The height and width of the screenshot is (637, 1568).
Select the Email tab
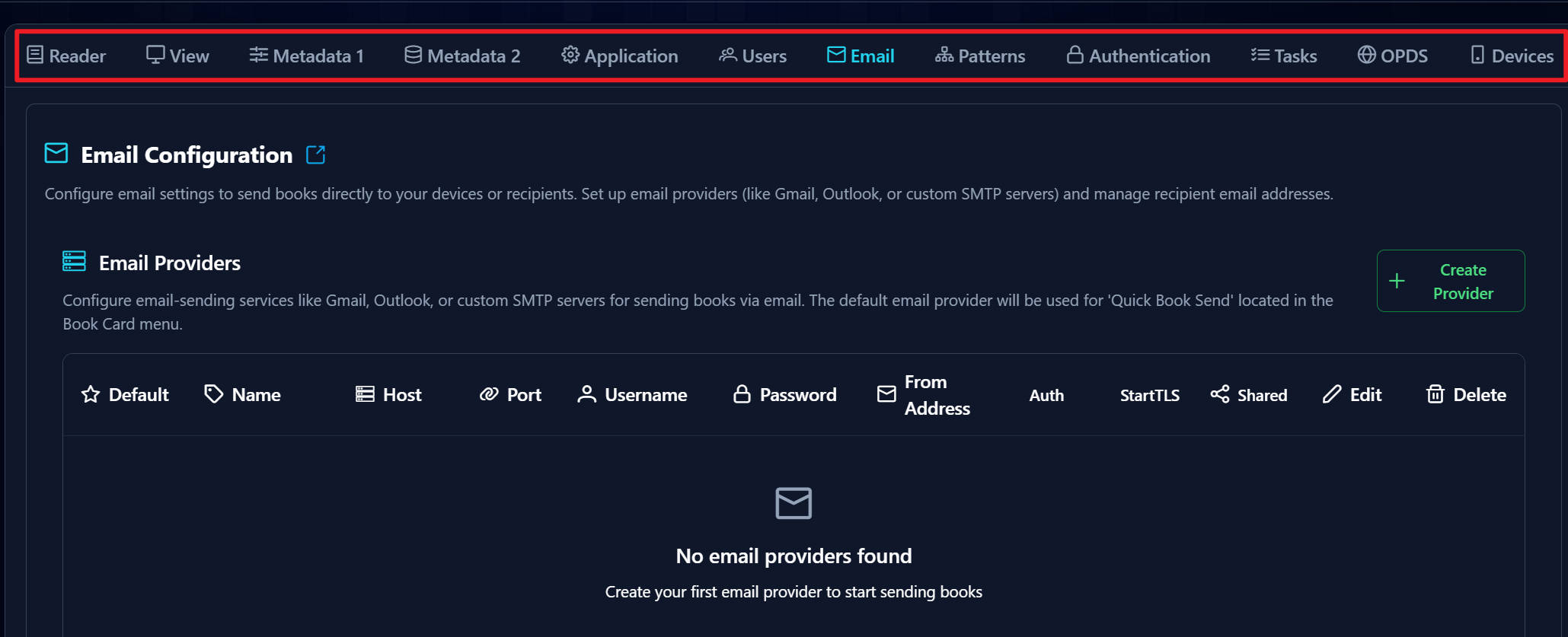pos(861,56)
